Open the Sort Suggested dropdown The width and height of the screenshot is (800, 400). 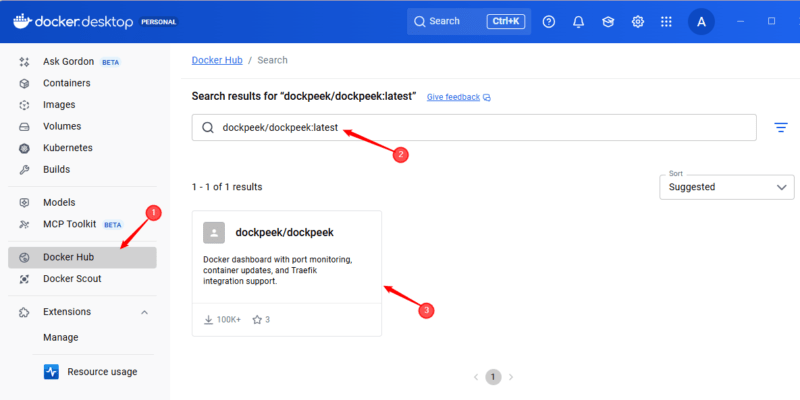coord(727,187)
